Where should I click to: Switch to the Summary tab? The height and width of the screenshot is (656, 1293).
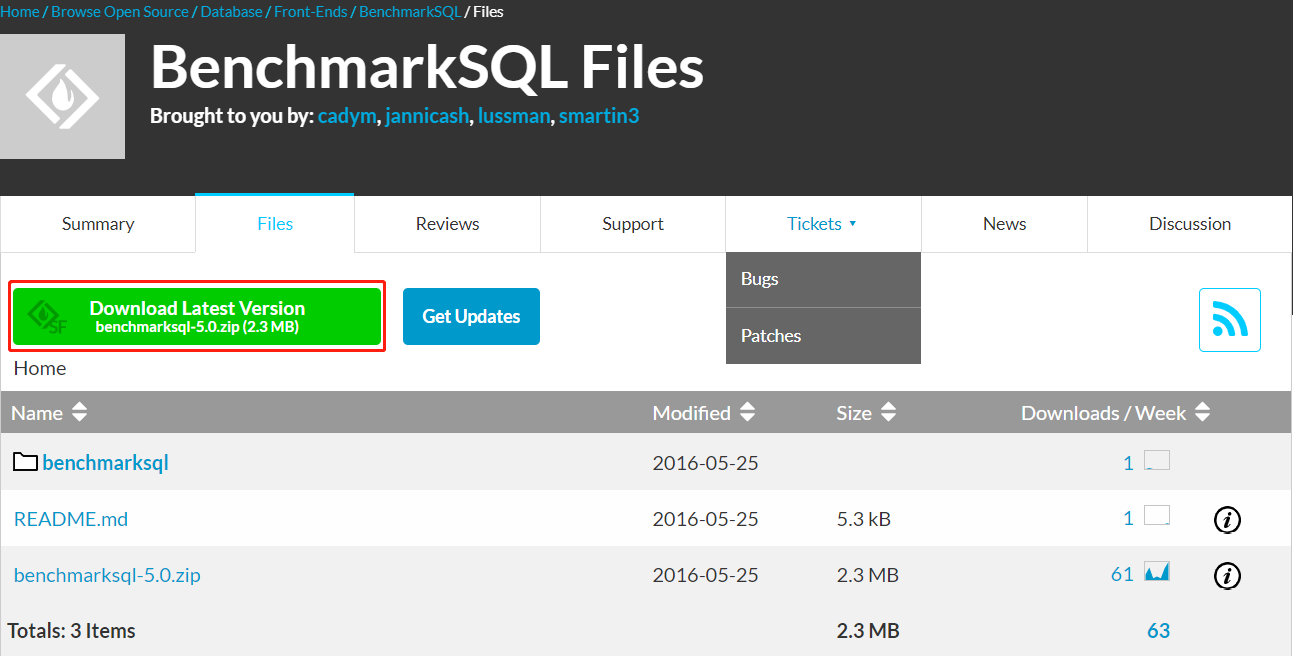click(98, 224)
